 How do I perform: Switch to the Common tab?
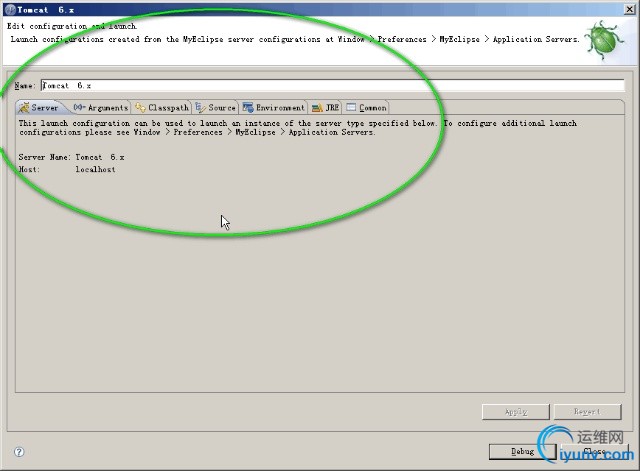(366, 108)
